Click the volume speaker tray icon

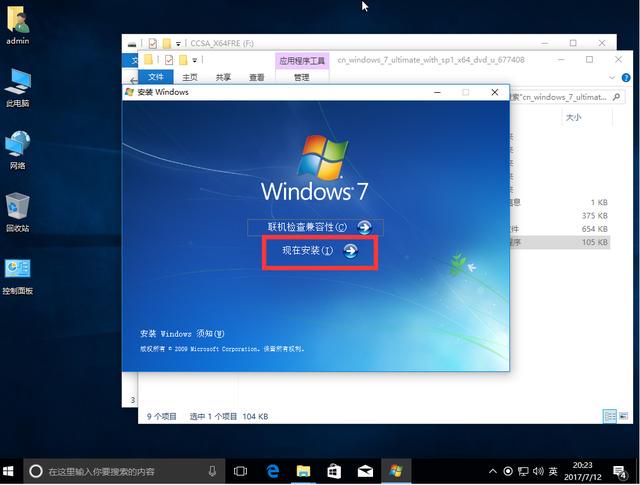(538, 472)
